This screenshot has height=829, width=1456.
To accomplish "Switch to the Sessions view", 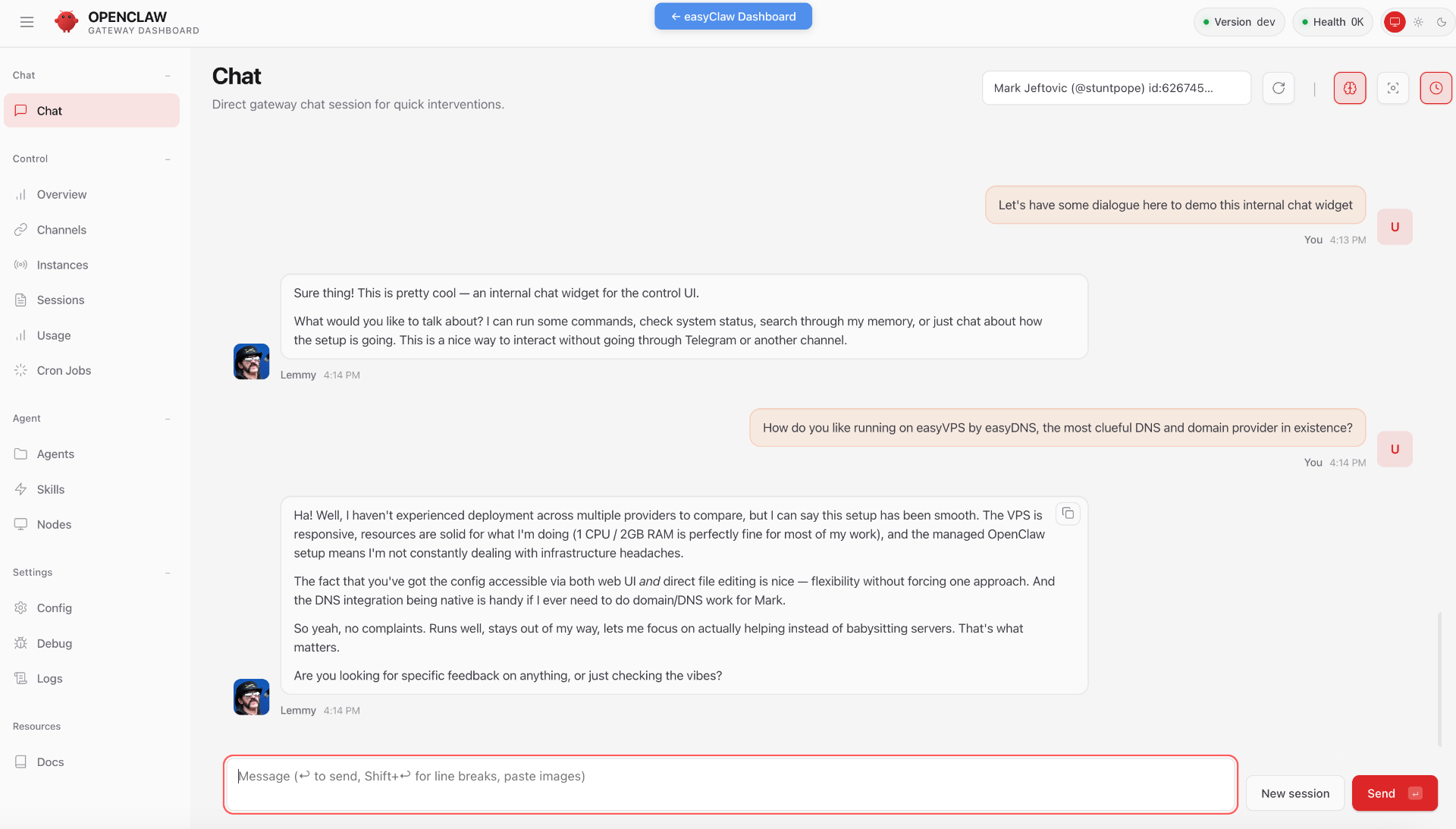I will click(x=60, y=300).
